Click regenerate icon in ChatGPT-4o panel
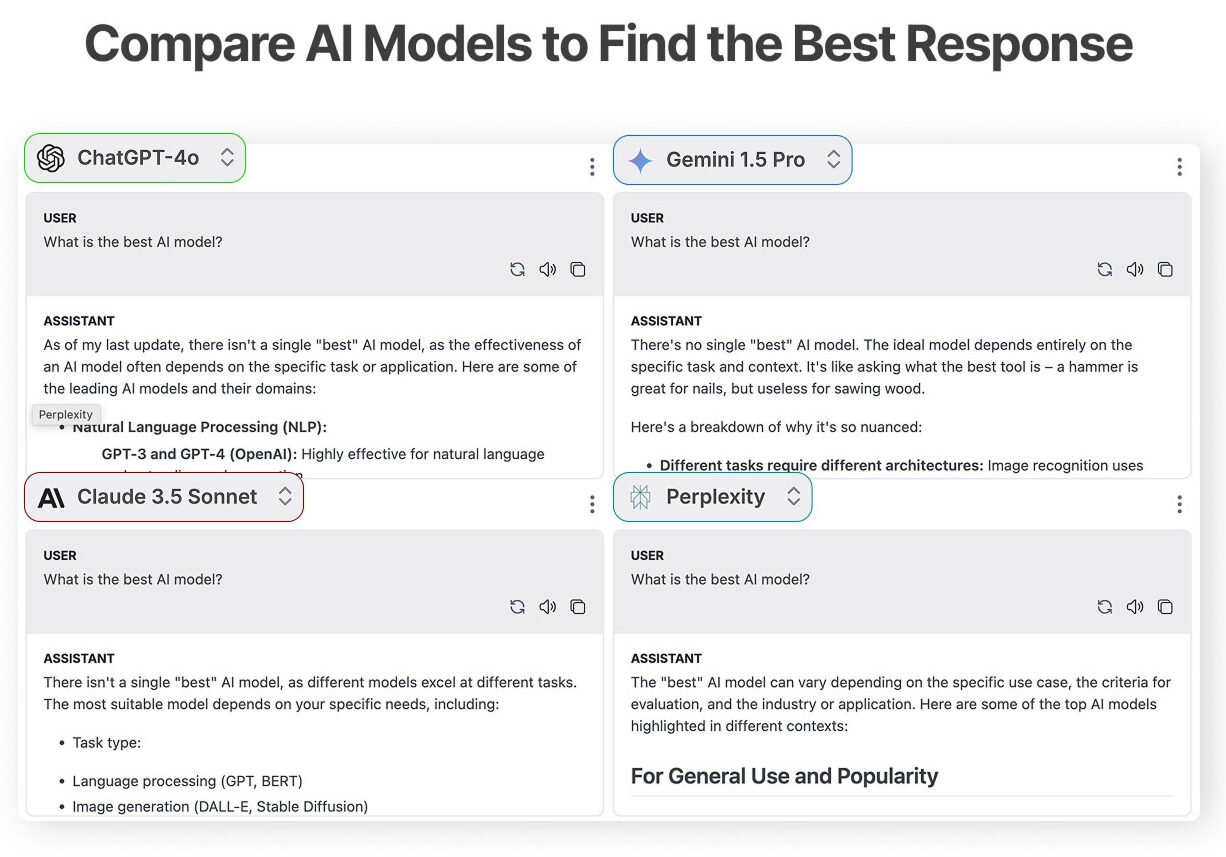Image resolution: width=1226 pixels, height=857 pixels. (x=517, y=269)
